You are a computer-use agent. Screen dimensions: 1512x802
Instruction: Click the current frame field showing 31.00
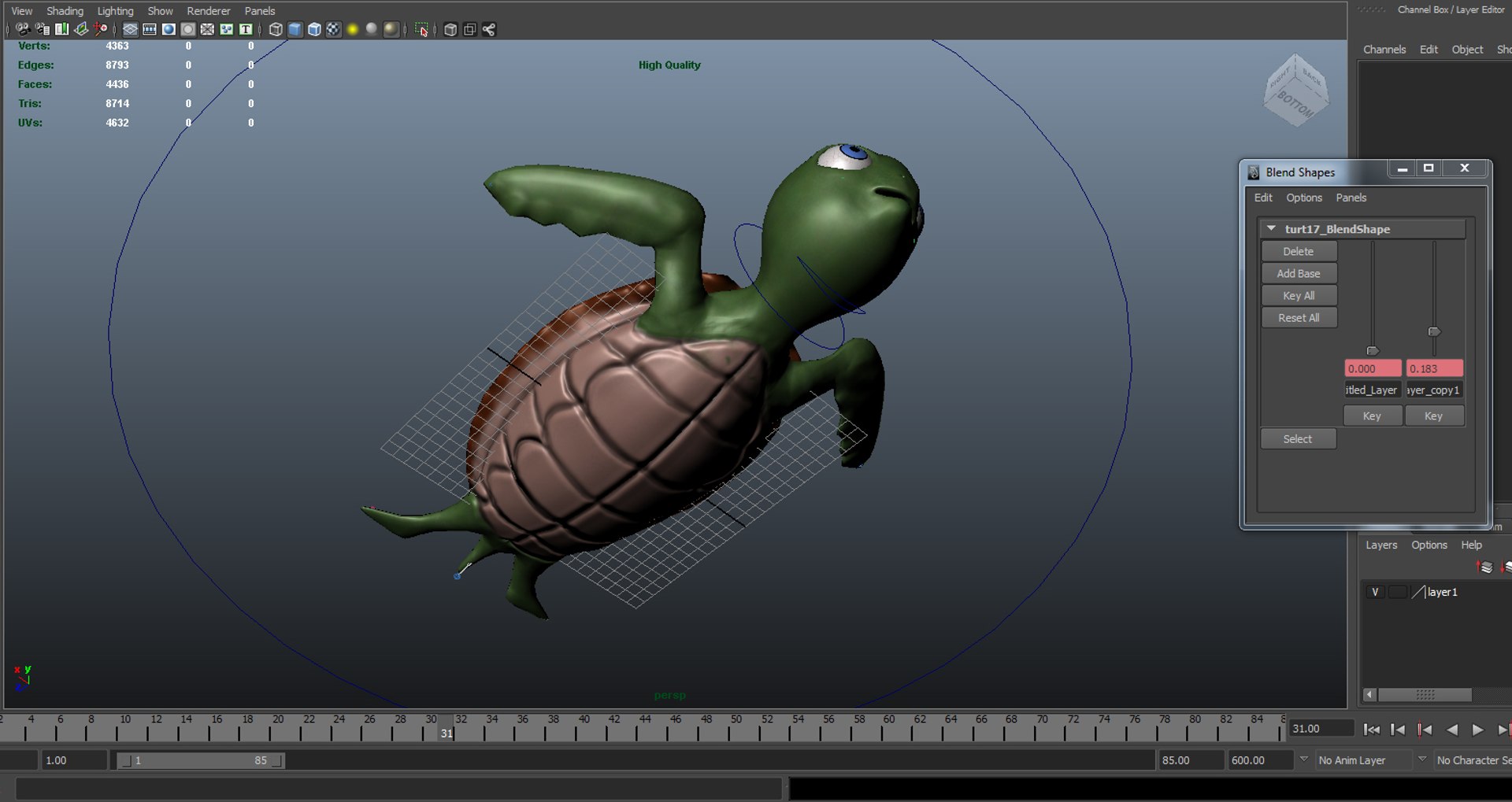tap(1321, 729)
